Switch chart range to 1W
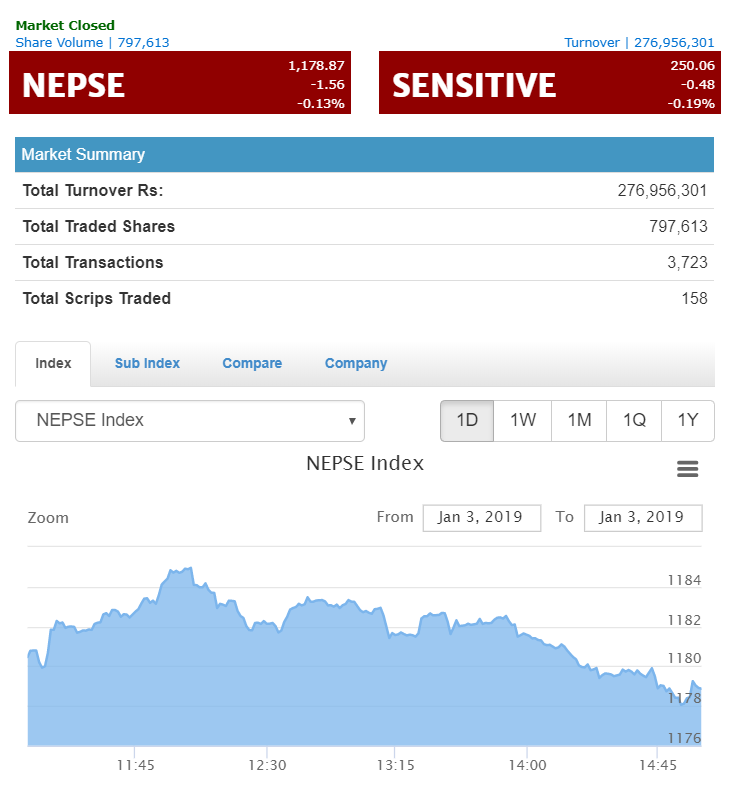Image resolution: width=730 pixels, height=787 pixels. tap(523, 421)
